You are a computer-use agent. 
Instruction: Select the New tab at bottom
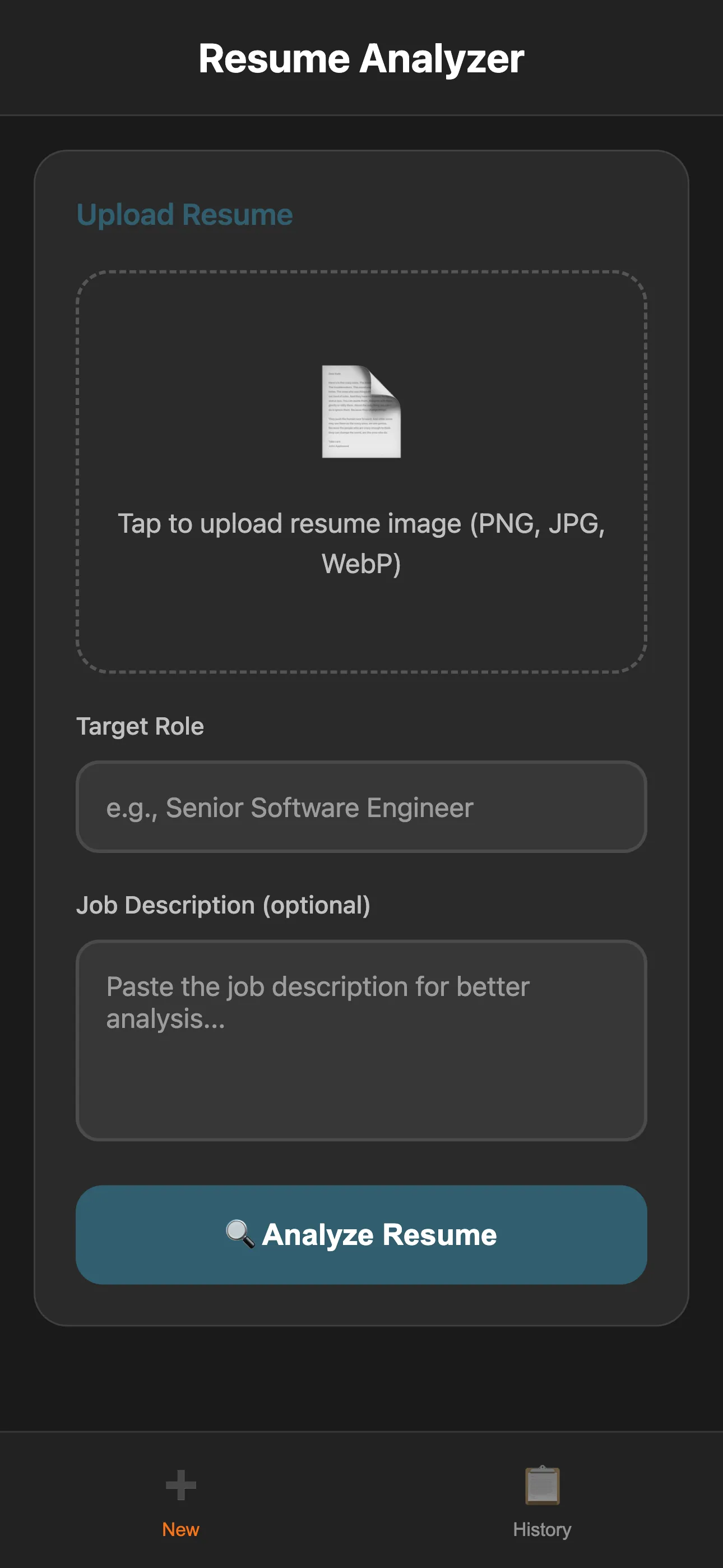point(180,1504)
